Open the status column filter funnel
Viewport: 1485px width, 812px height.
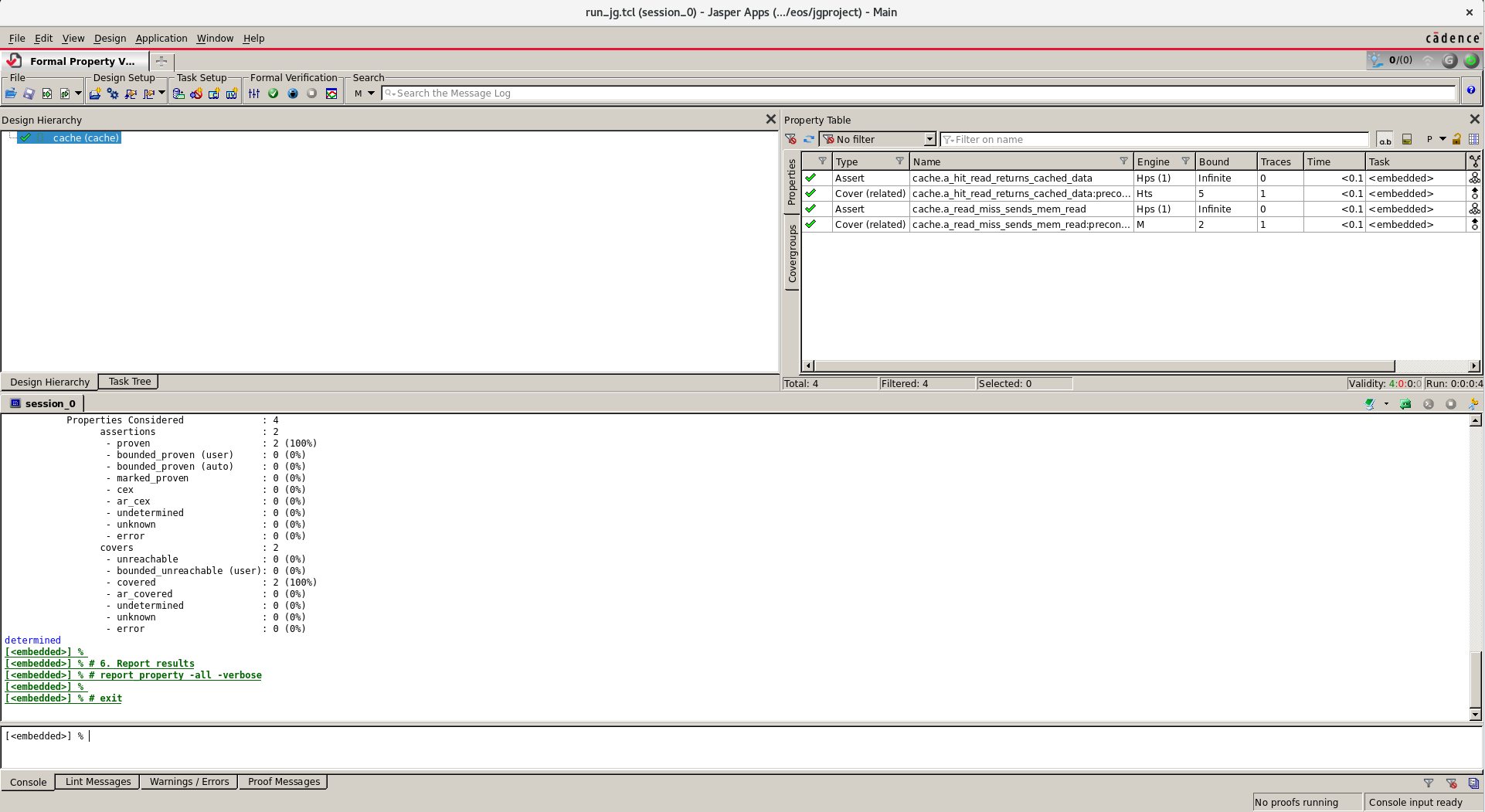822,161
